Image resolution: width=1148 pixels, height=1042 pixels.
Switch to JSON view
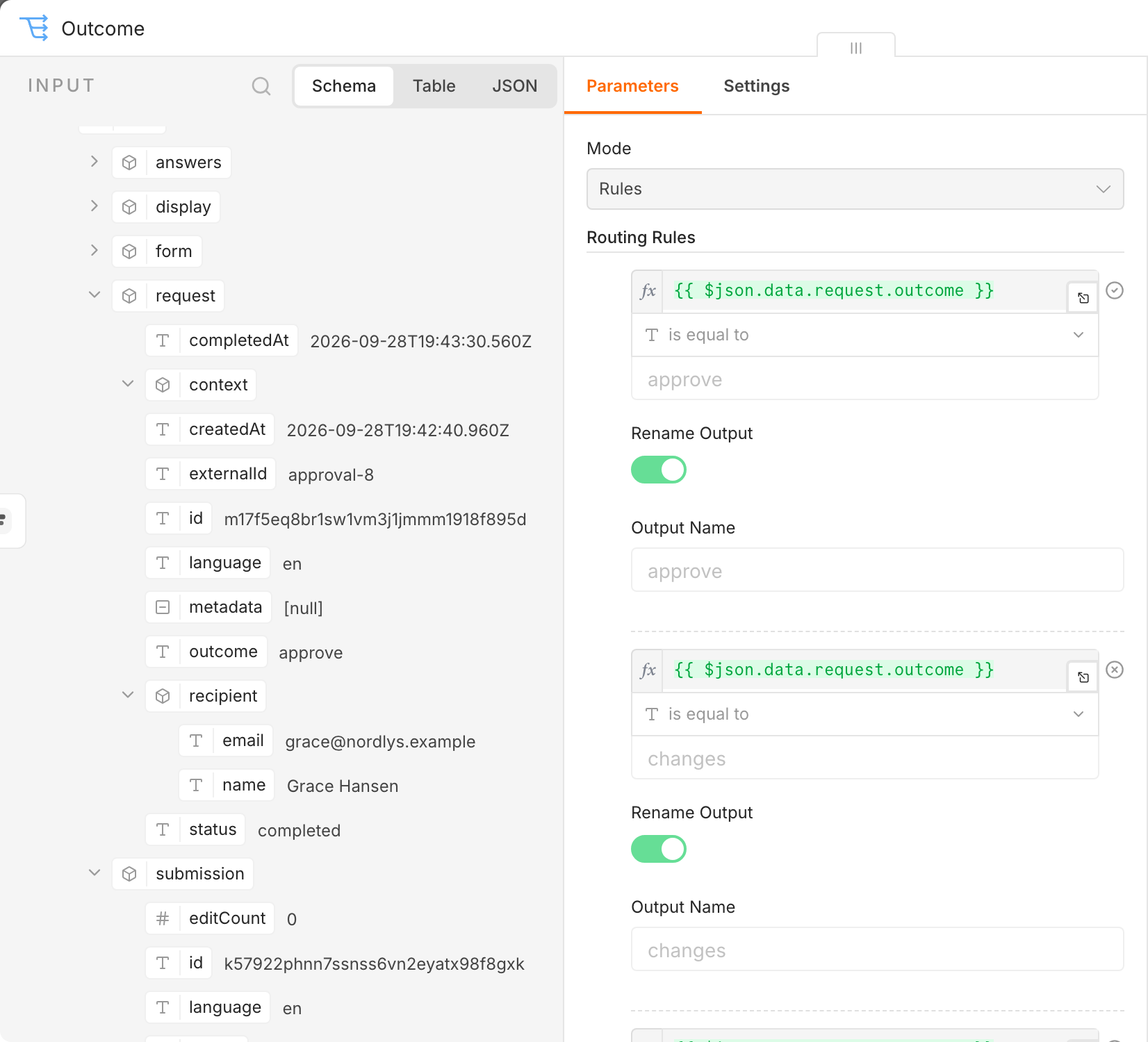click(515, 86)
